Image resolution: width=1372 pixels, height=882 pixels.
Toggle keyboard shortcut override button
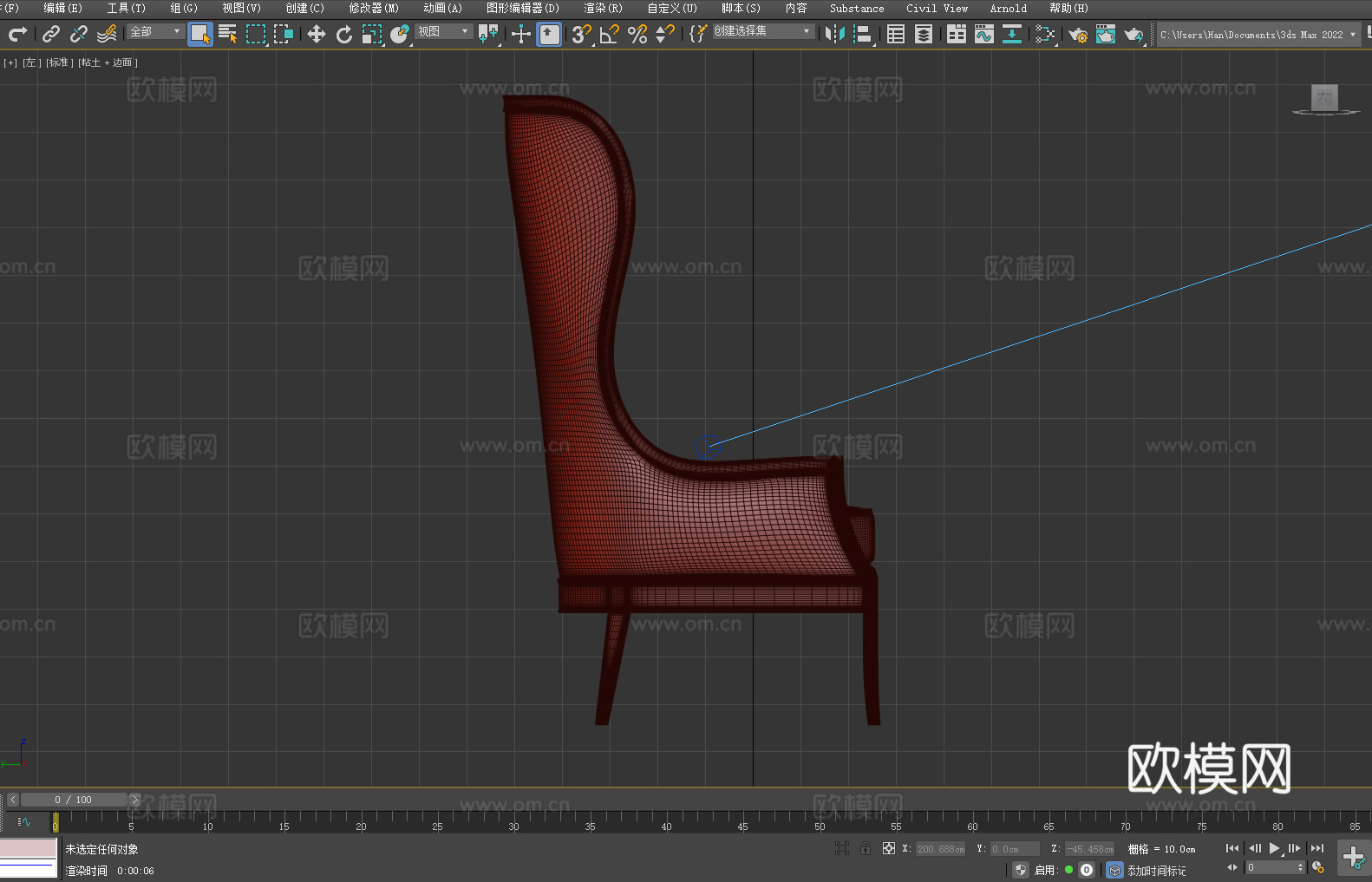pos(549,34)
